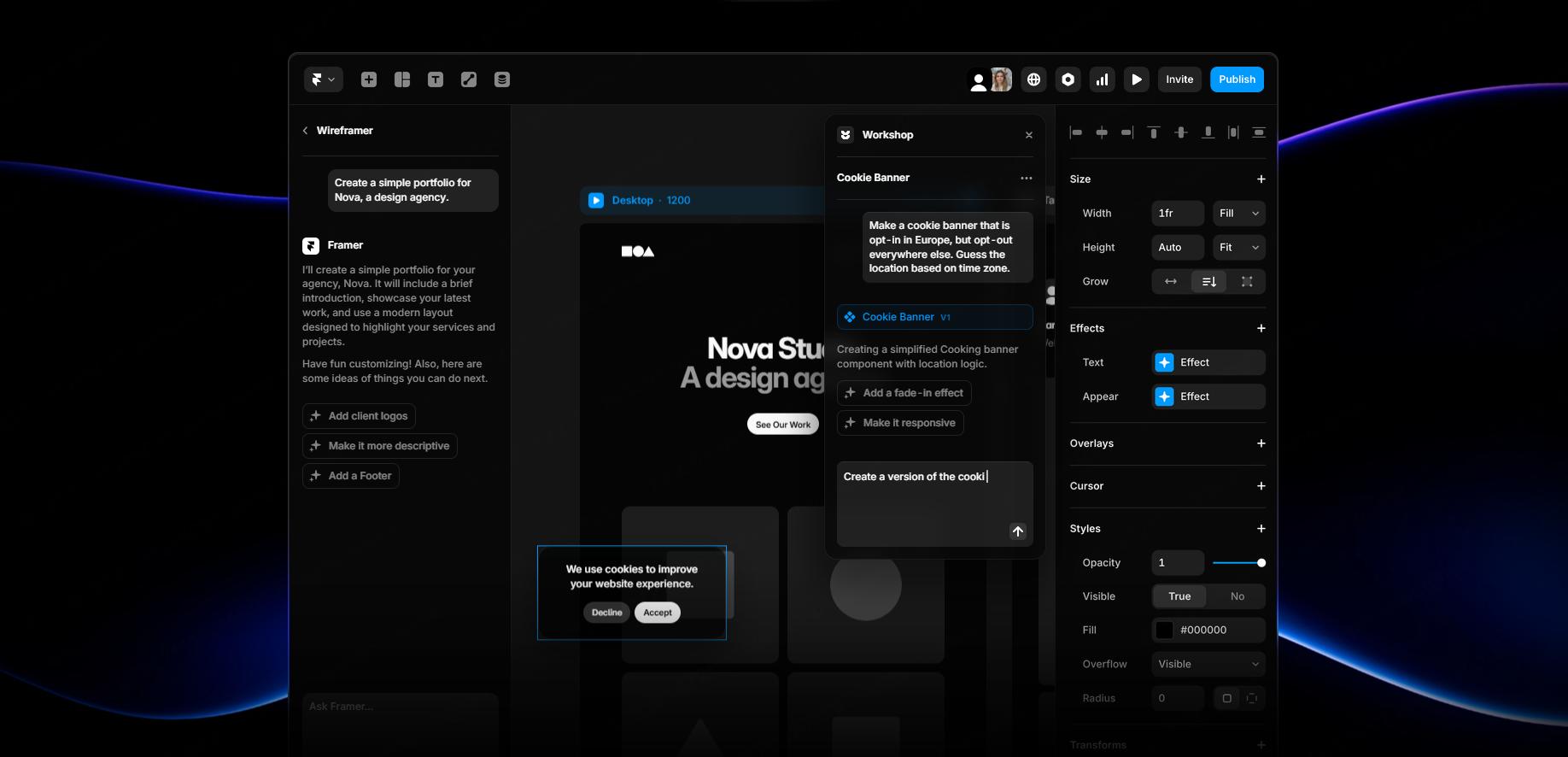Image resolution: width=1568 pixels, height=757 pixels.
Task: Align selection to left edge
Action: (x=1076, y=132)
